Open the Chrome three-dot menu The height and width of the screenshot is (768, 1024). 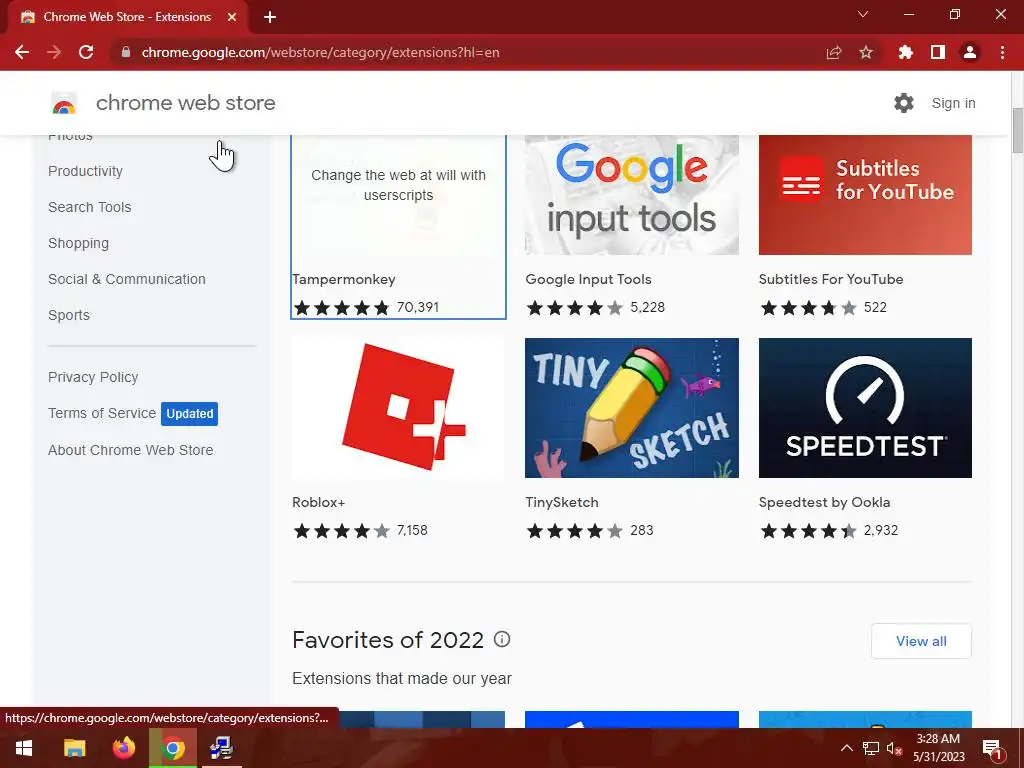[1002, 52]
